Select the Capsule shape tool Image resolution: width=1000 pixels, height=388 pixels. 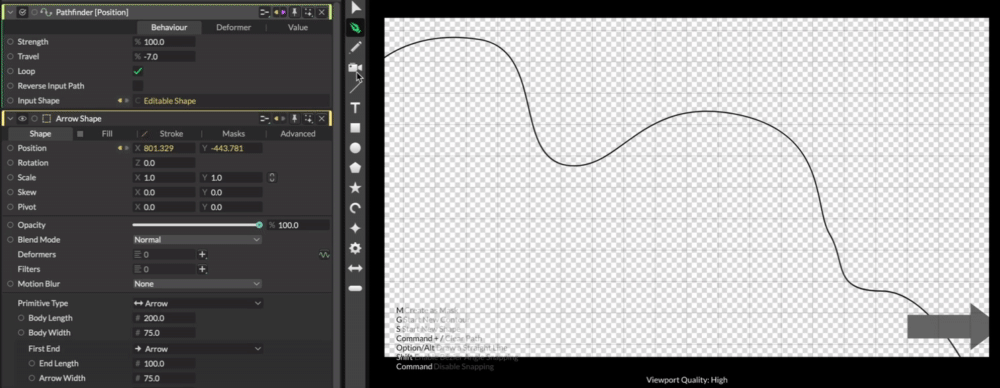355,288
